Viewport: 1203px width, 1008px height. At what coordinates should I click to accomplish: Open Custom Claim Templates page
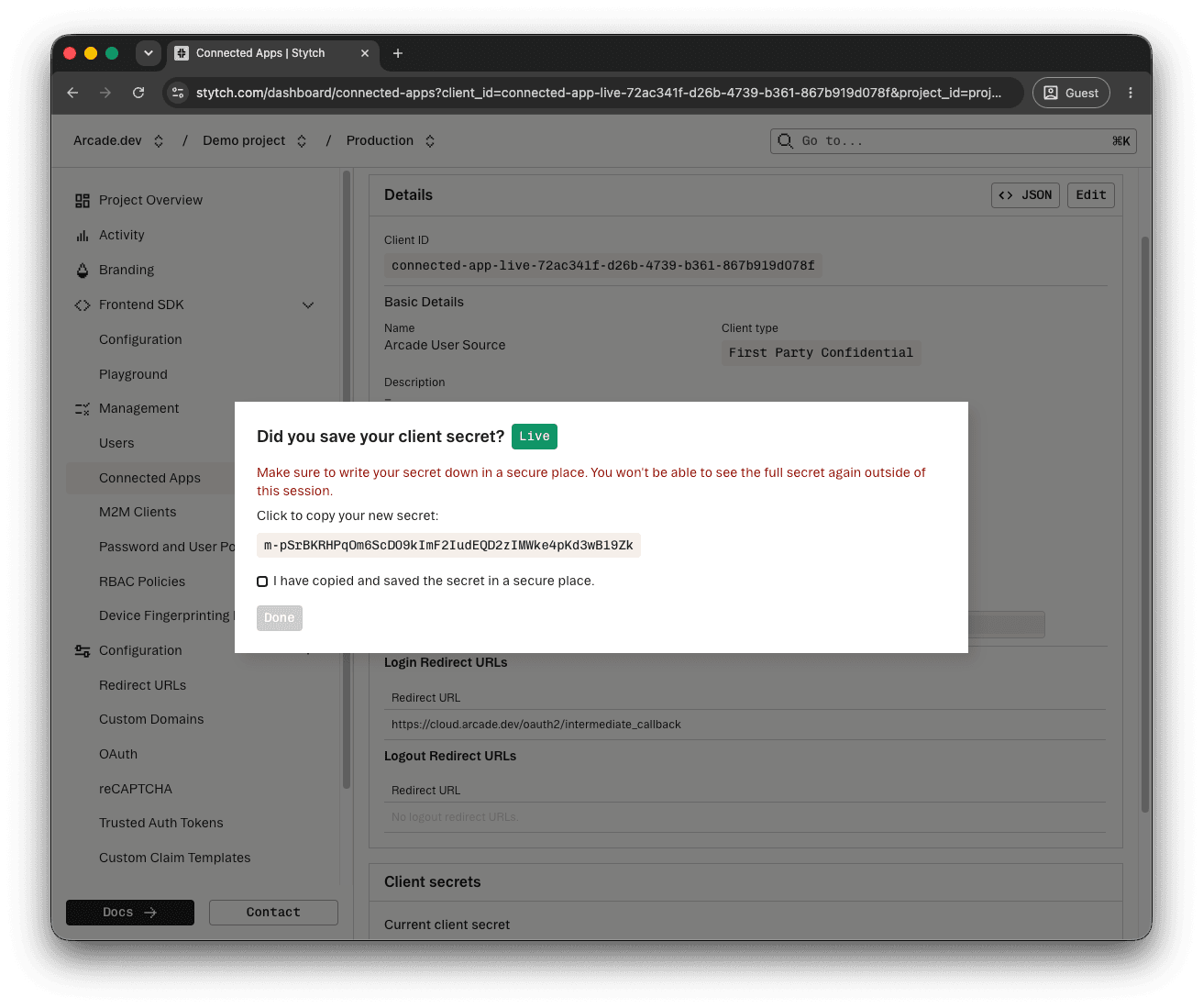(174, 858)
